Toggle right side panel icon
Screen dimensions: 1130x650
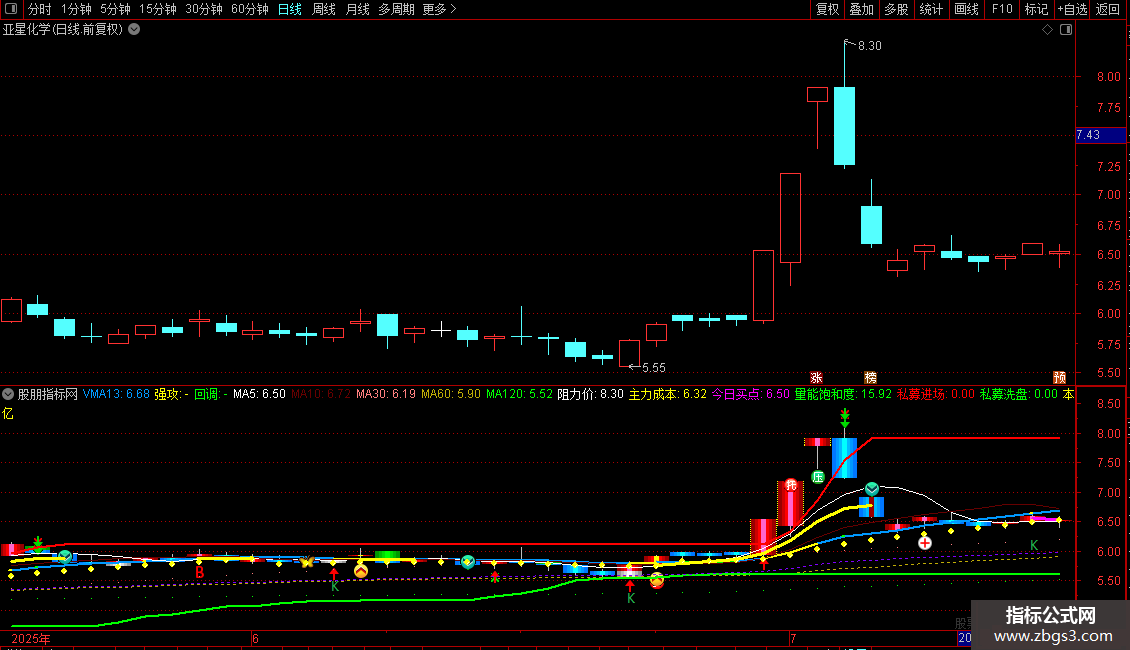[1066, 30]
